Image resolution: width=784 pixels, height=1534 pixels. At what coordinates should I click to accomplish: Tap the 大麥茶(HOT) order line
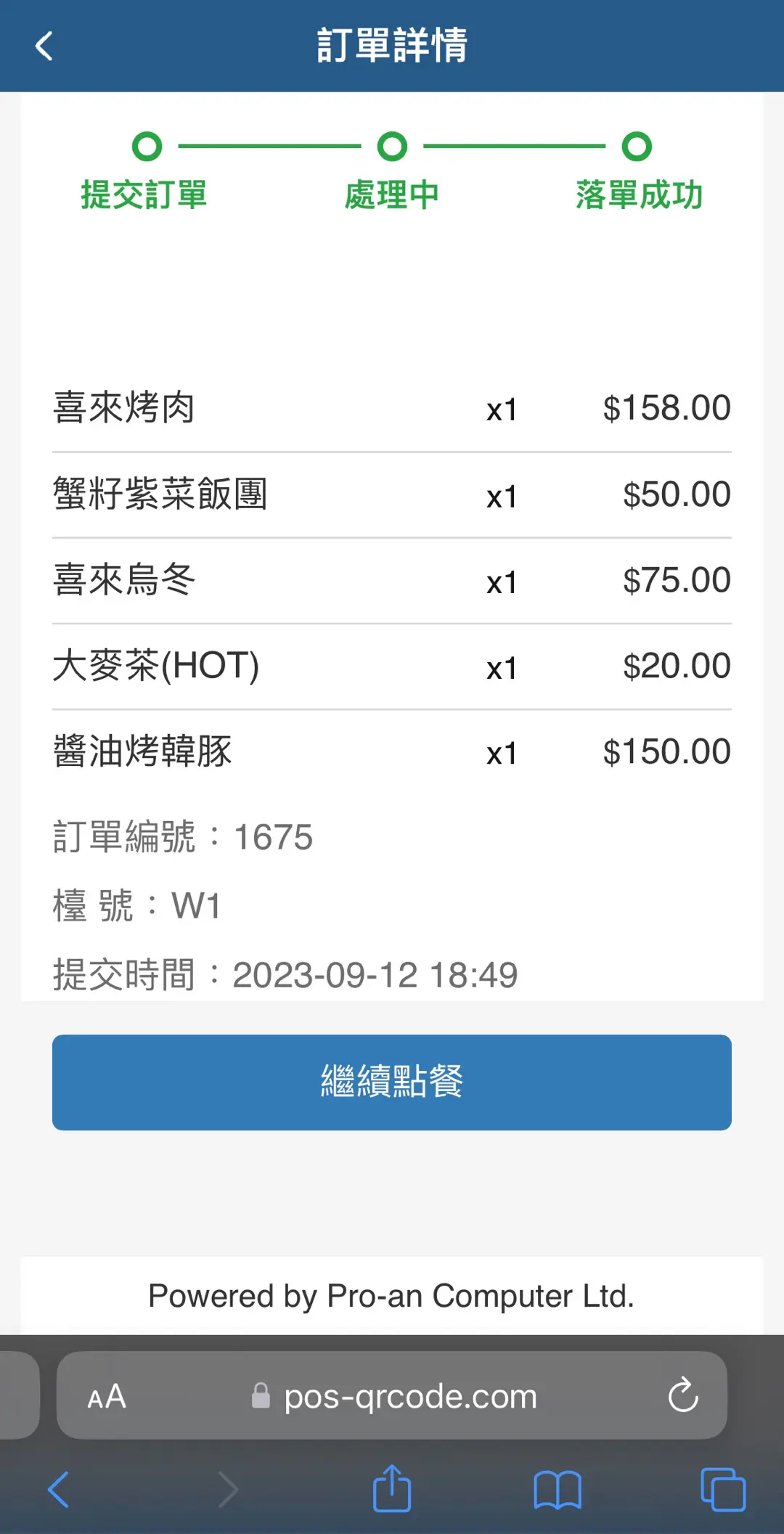[x=156, y=666]
